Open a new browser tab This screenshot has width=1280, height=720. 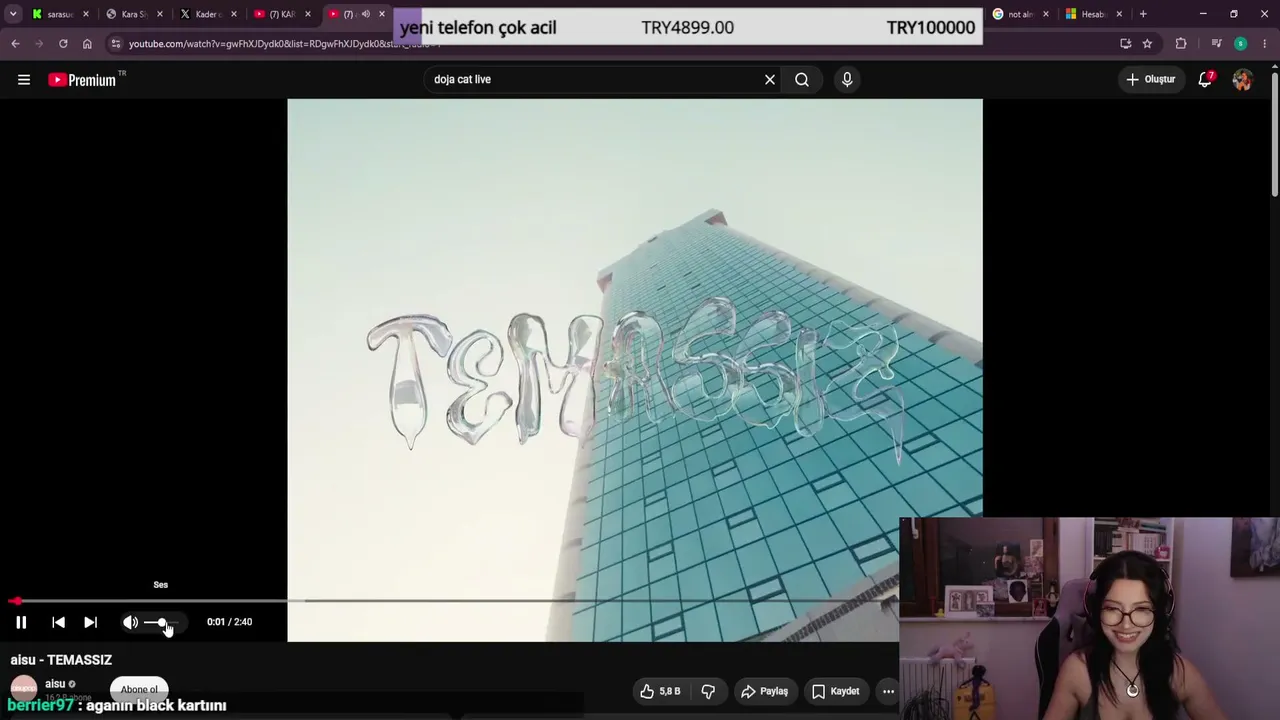[1143, 14]
